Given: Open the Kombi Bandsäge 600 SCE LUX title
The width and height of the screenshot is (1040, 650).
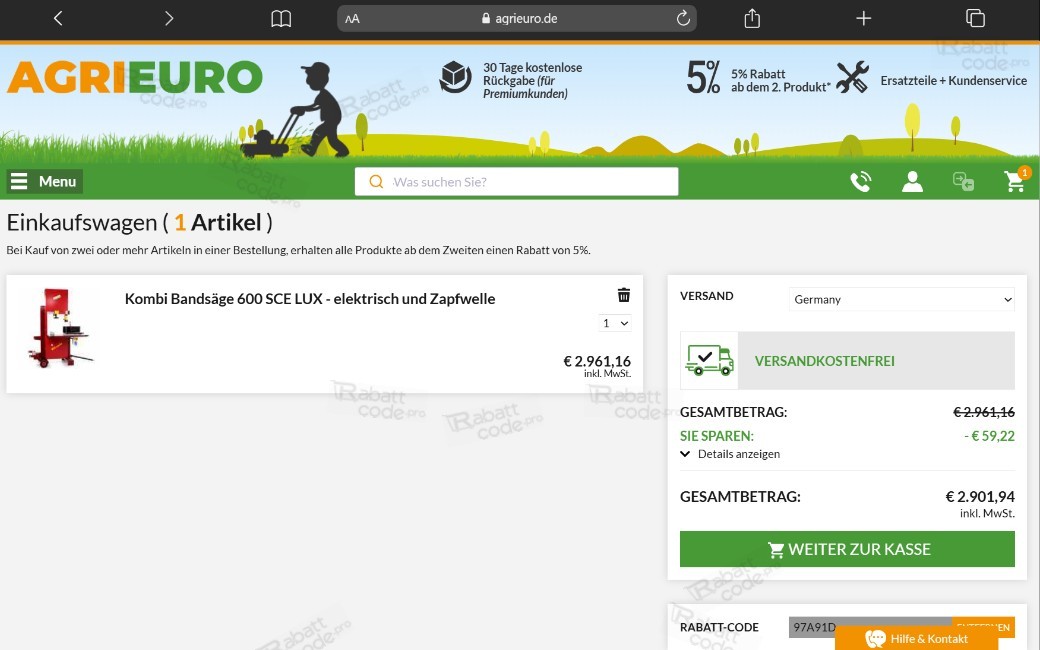Looking at the screenshot, I should tap(310, 299).
